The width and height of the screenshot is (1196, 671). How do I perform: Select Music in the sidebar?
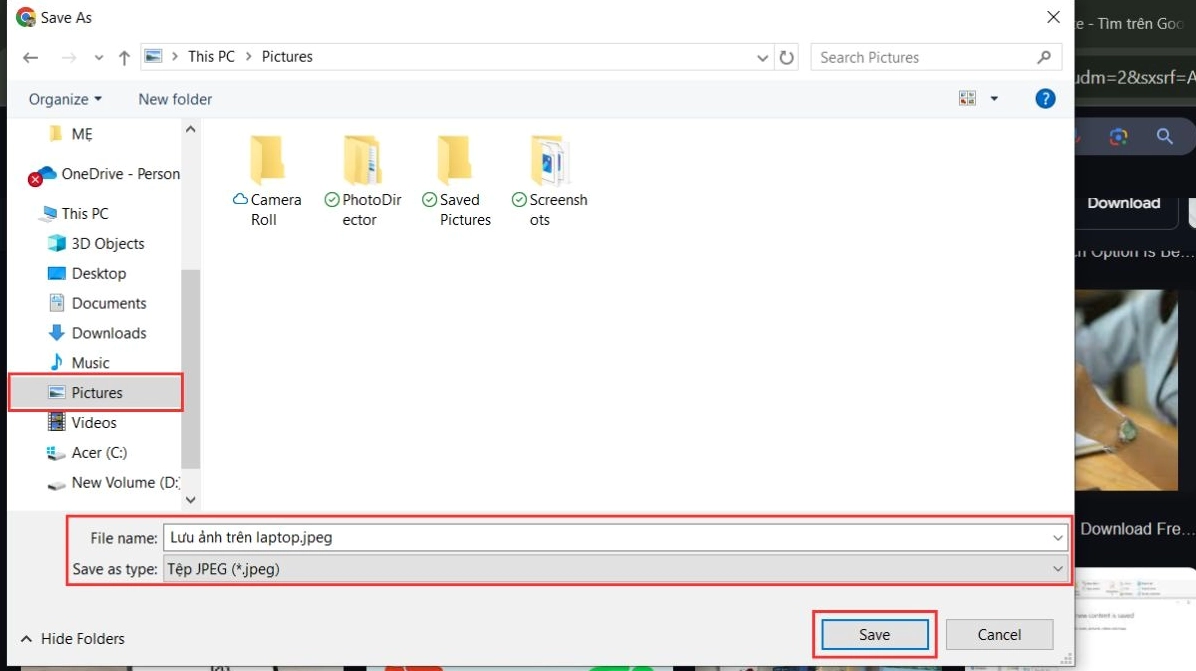tap(88, 362)
